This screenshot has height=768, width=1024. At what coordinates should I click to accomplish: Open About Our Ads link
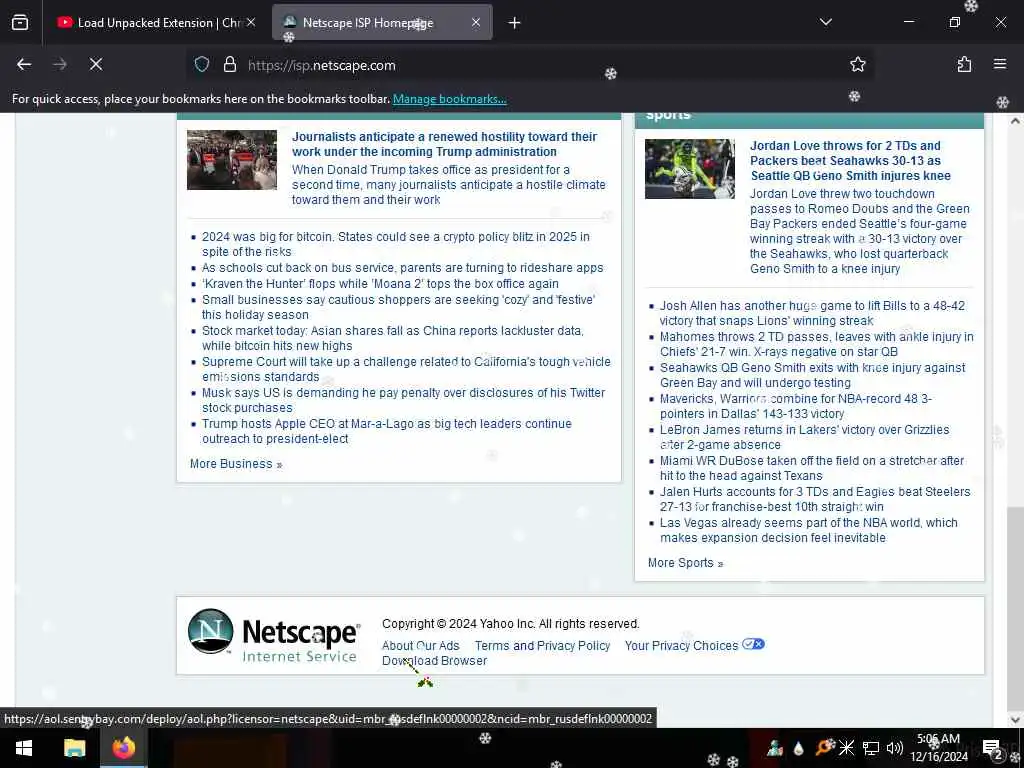[421, 646]
